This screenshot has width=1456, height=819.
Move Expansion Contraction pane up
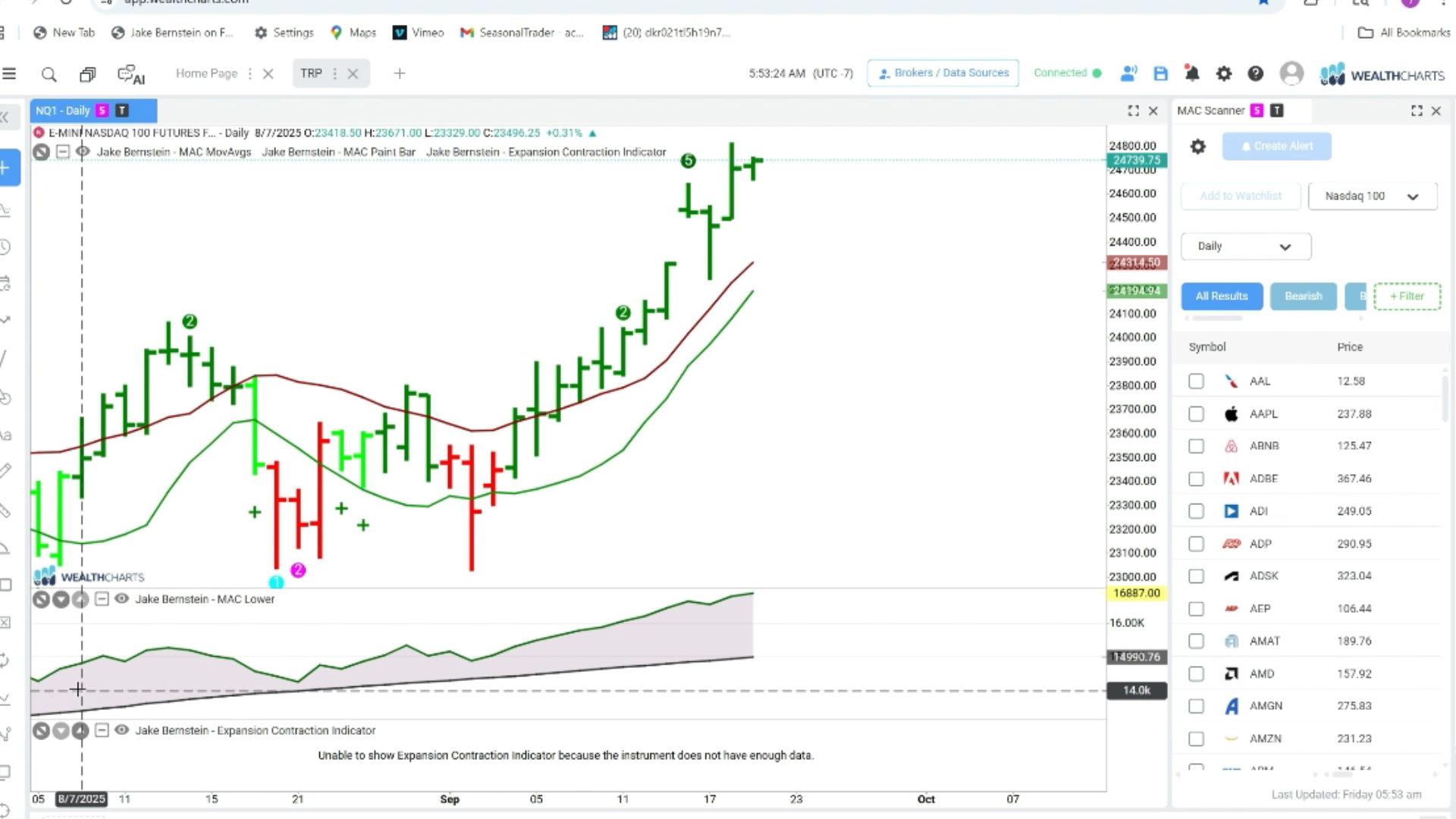(80, 731)
